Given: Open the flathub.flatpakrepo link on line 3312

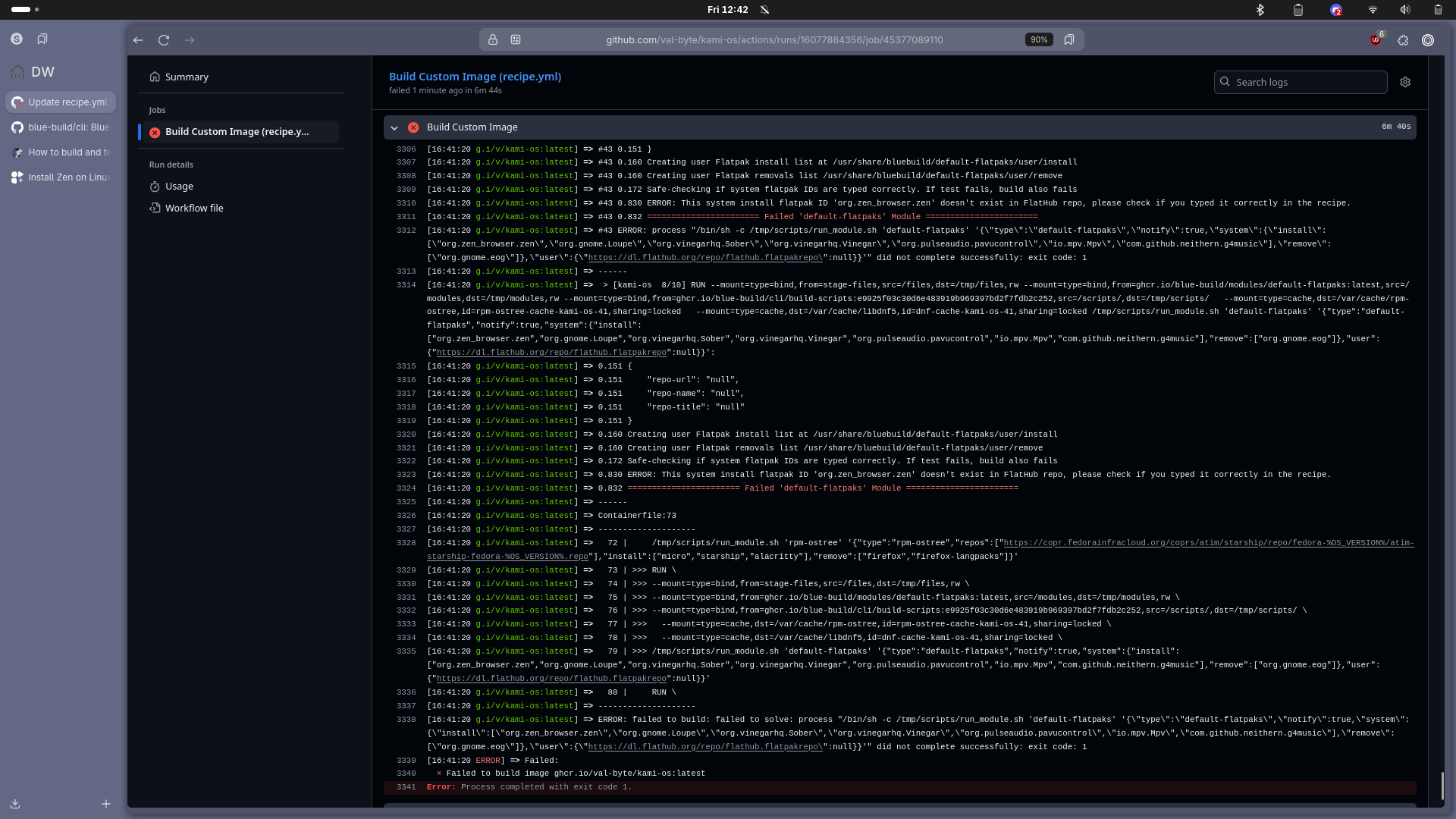Looking at the screenshot, I should tap(705, 258).
